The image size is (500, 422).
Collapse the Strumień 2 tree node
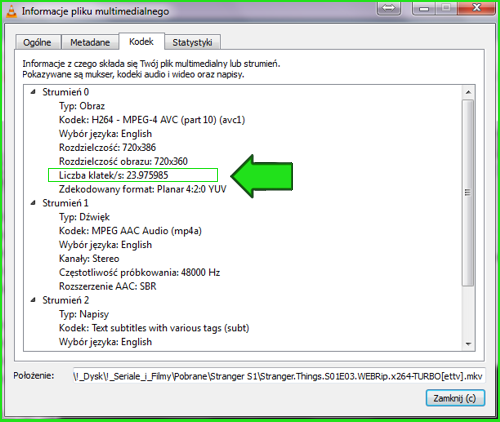(33, 300)
